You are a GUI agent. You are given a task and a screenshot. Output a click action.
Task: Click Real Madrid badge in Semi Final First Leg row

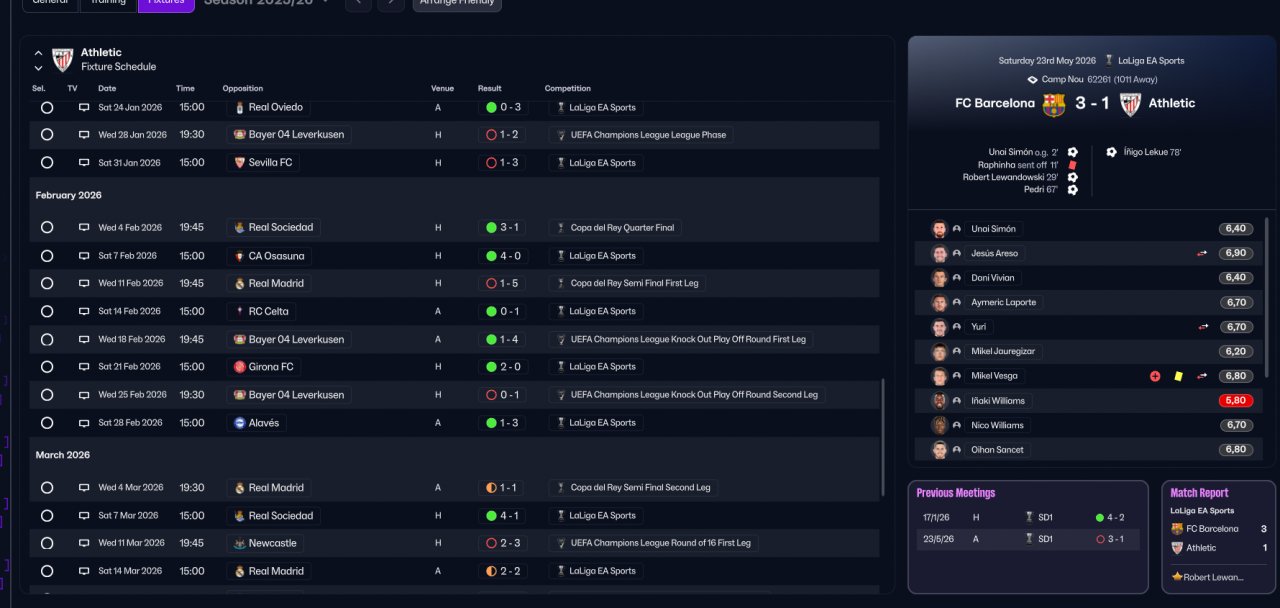239,283
